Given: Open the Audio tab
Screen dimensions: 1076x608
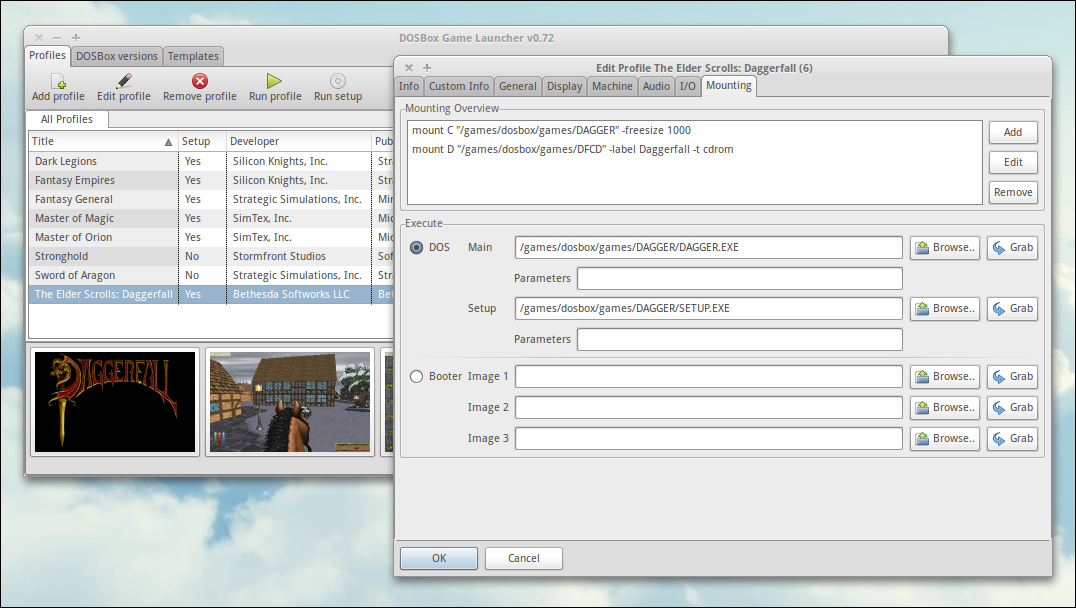Looking at the screenshot, I should pyautogui.click(x=656, y=86).
